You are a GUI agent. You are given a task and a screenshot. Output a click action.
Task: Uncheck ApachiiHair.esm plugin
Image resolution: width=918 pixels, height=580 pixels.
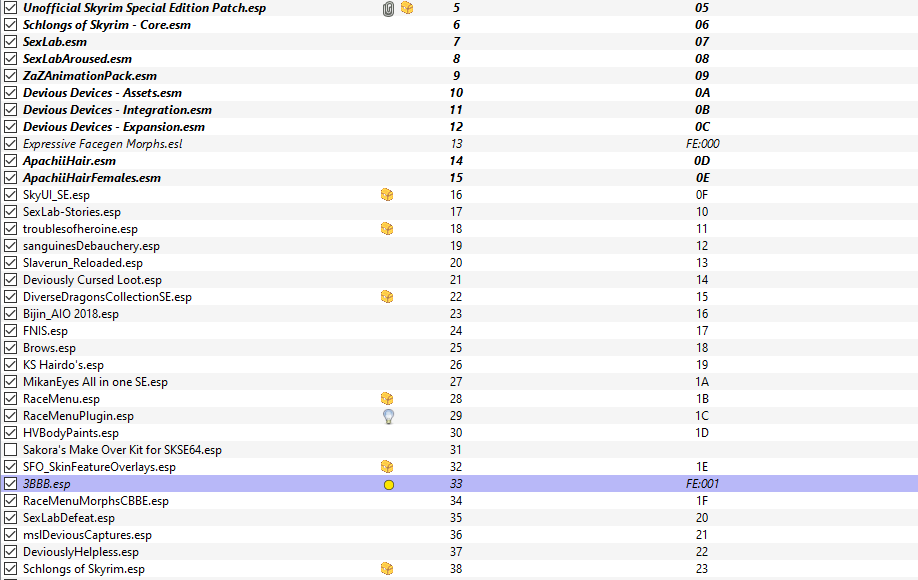pos(11,161)
